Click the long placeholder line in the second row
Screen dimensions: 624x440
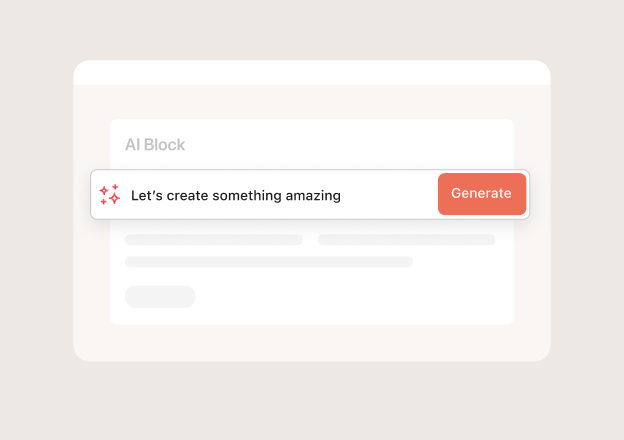coord(268,262)
